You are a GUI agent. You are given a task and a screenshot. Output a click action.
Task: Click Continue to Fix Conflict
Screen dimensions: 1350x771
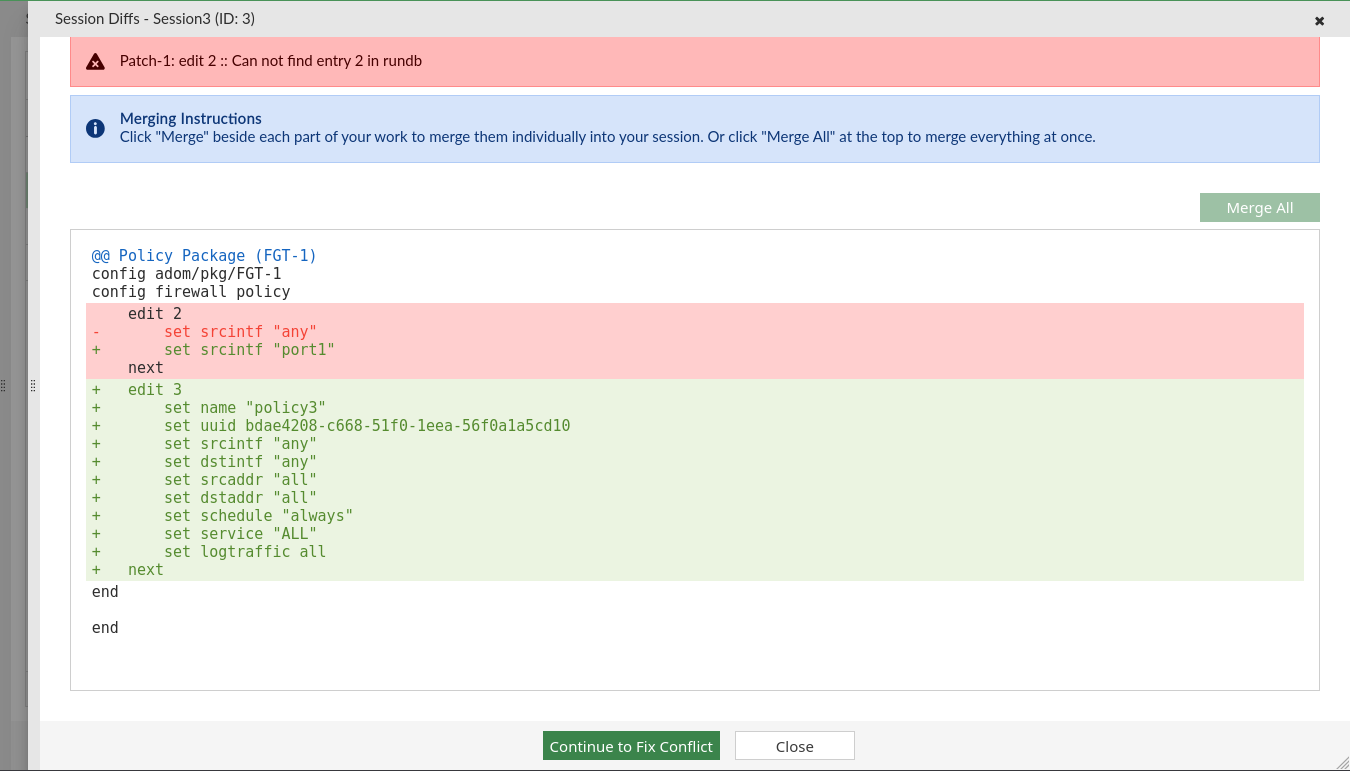point(631,746)
